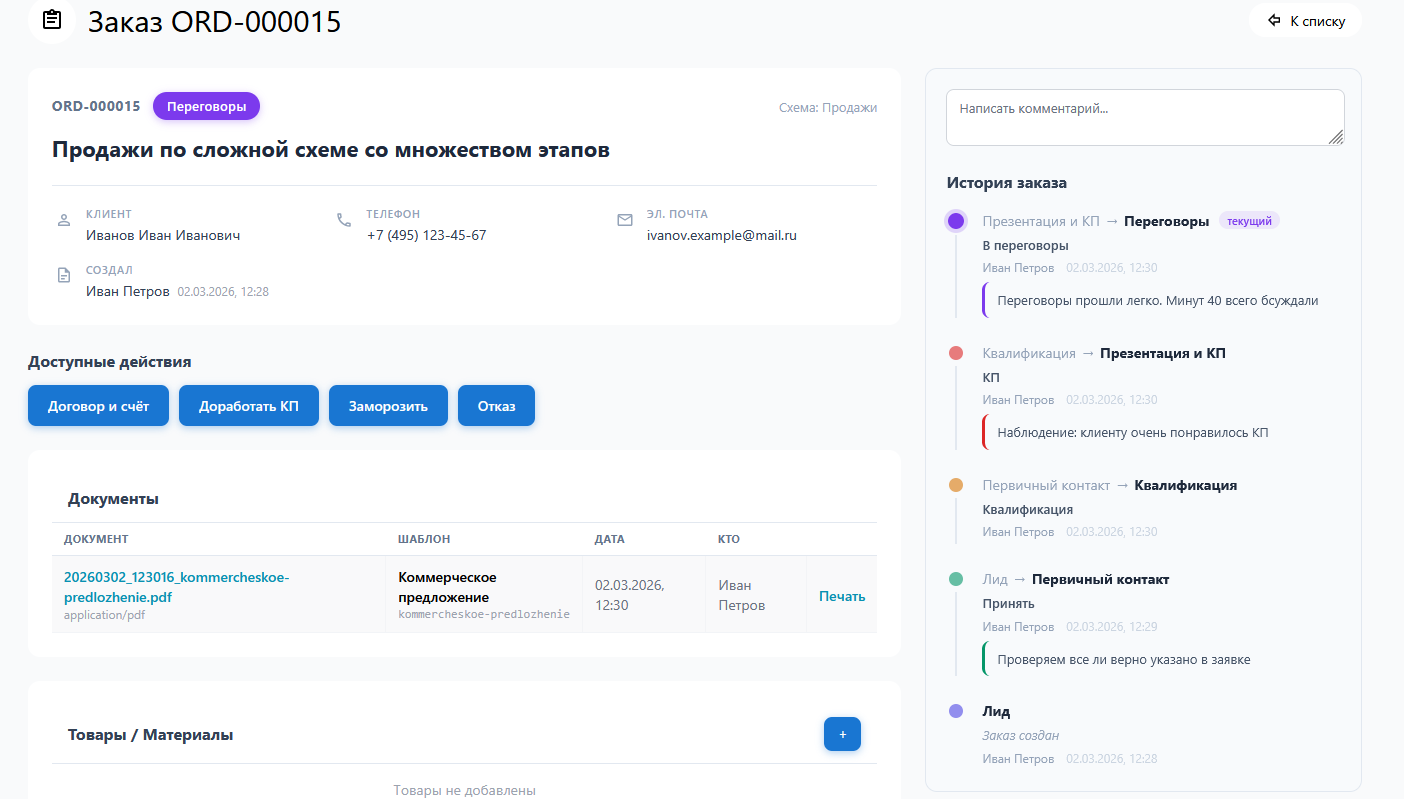
Task: Click the client person icon
Action: click(x=64, y=220)
